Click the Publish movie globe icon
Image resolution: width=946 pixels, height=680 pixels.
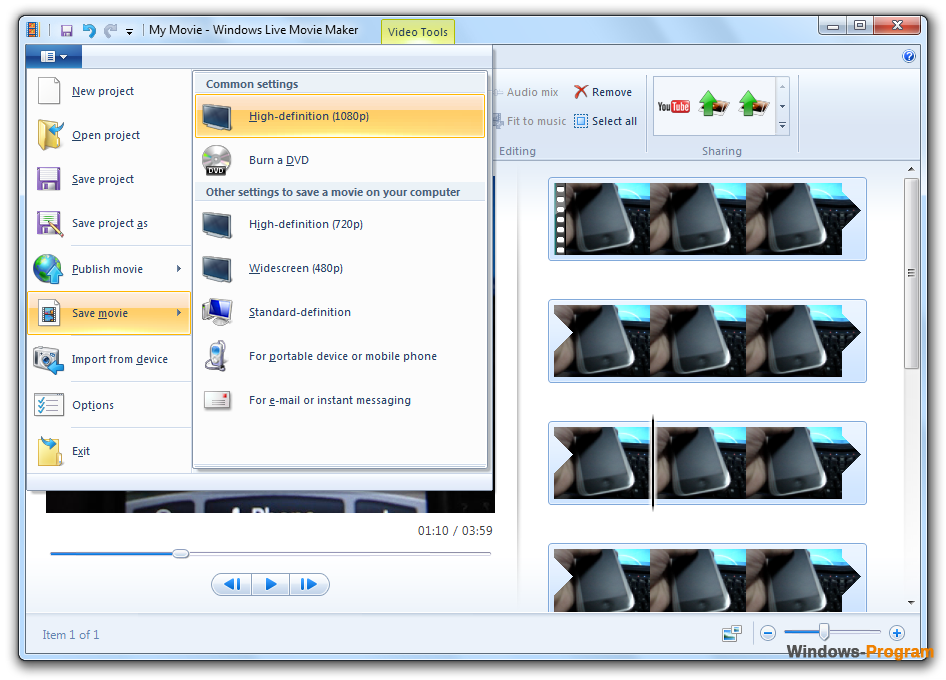tap(48, 269)
